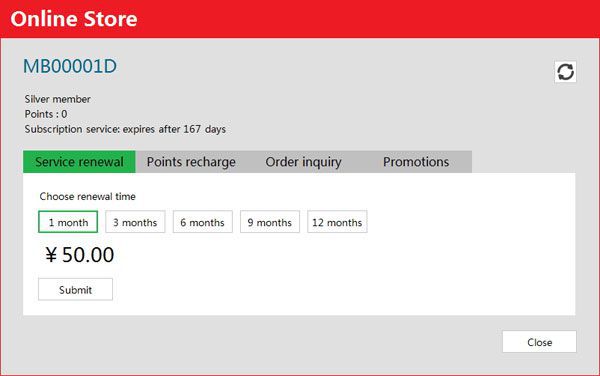Viewport: 600px width, 376px height.
Task: Choose the 12 months renewal option
Action: tap(337, 222)
